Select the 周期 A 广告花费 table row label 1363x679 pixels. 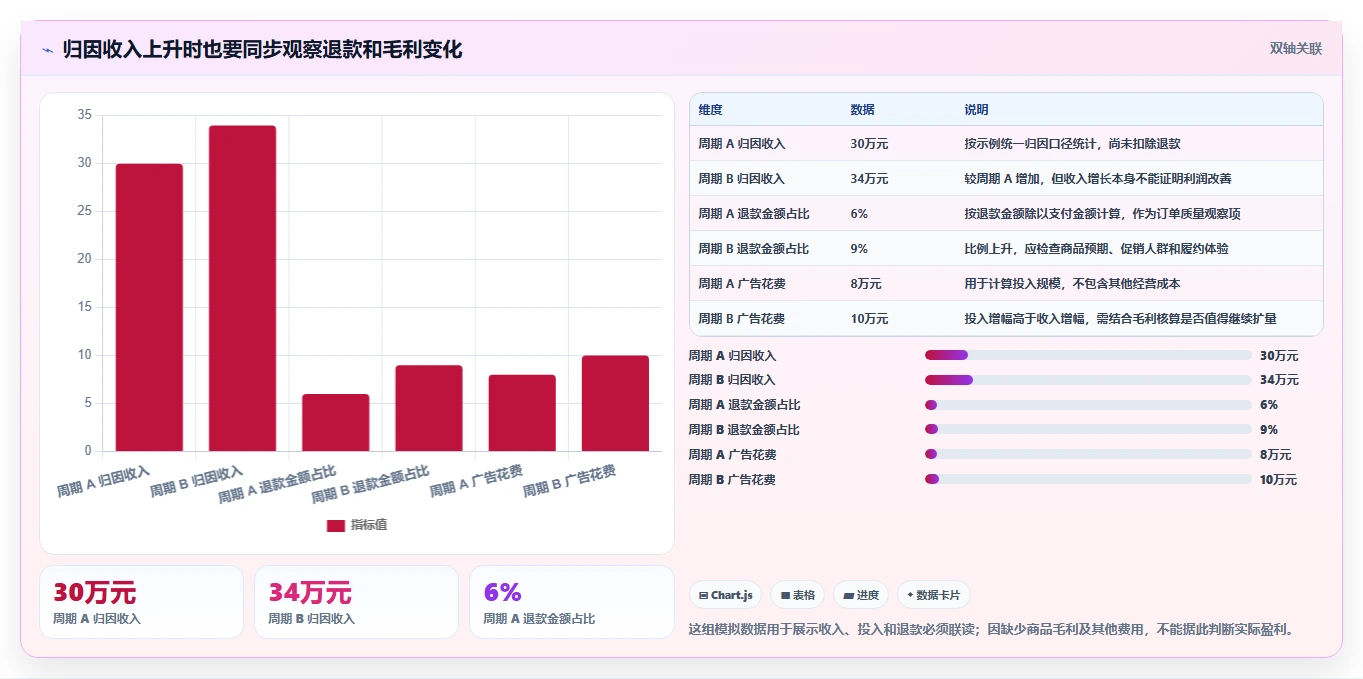[742, 284]
